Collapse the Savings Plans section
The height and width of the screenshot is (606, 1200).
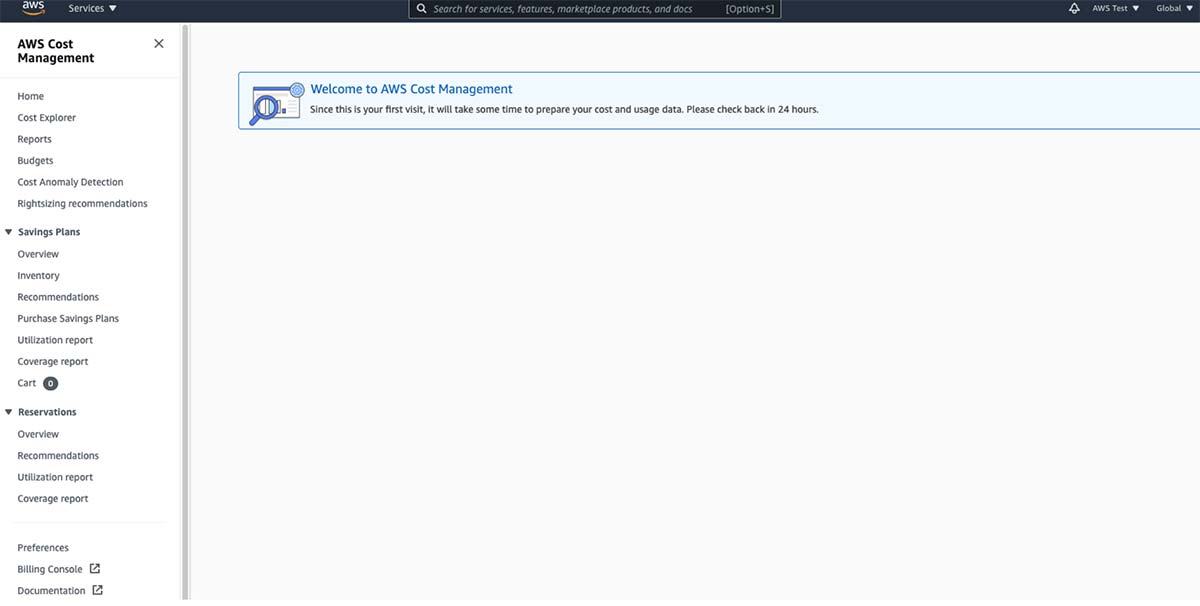click(9, 232)
